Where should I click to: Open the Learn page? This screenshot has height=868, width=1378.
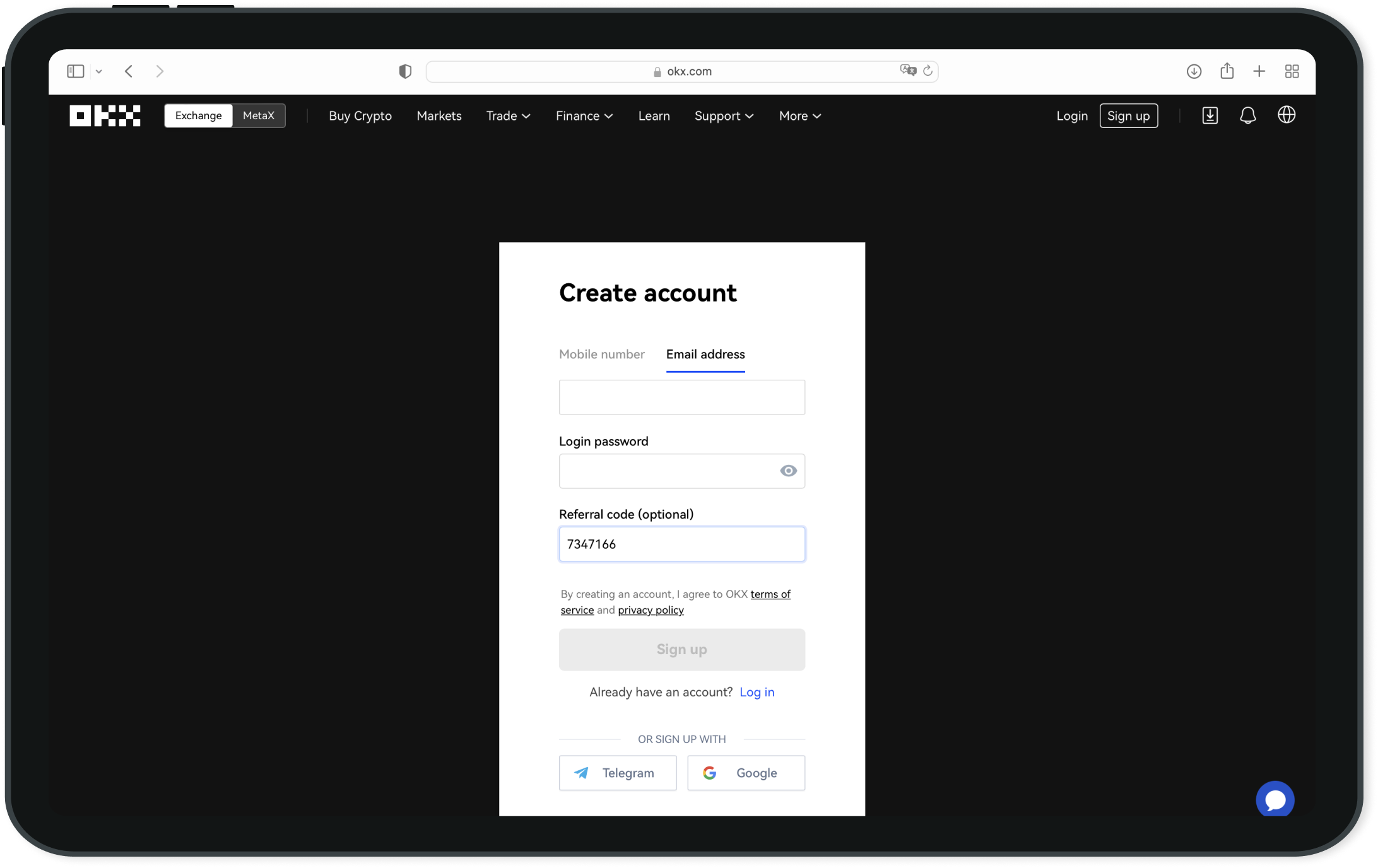pos(654,116)
